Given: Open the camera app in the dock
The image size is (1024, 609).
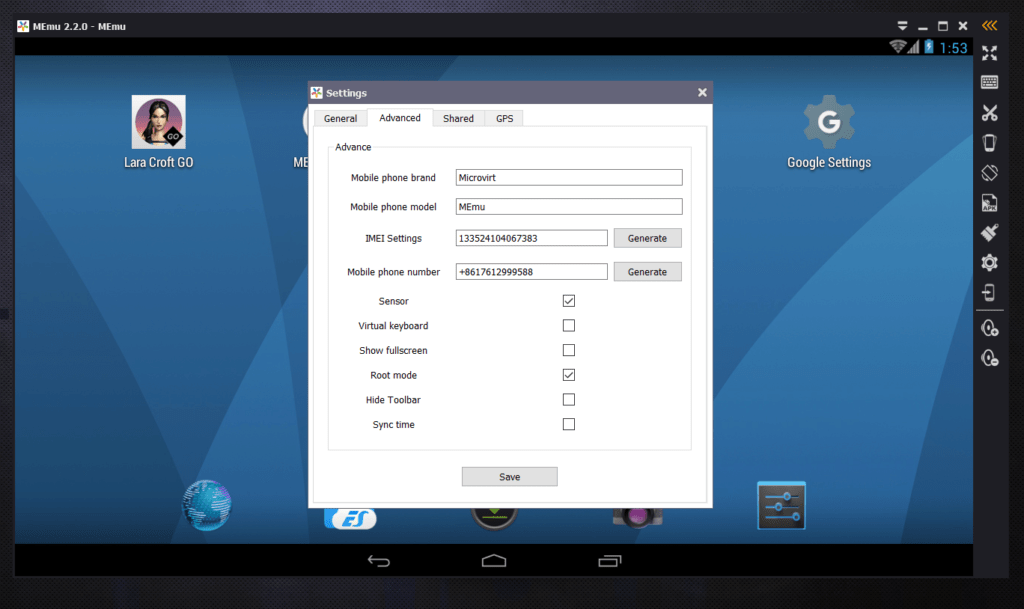Looking at the screenshot, I should click(x=638, y=517).
